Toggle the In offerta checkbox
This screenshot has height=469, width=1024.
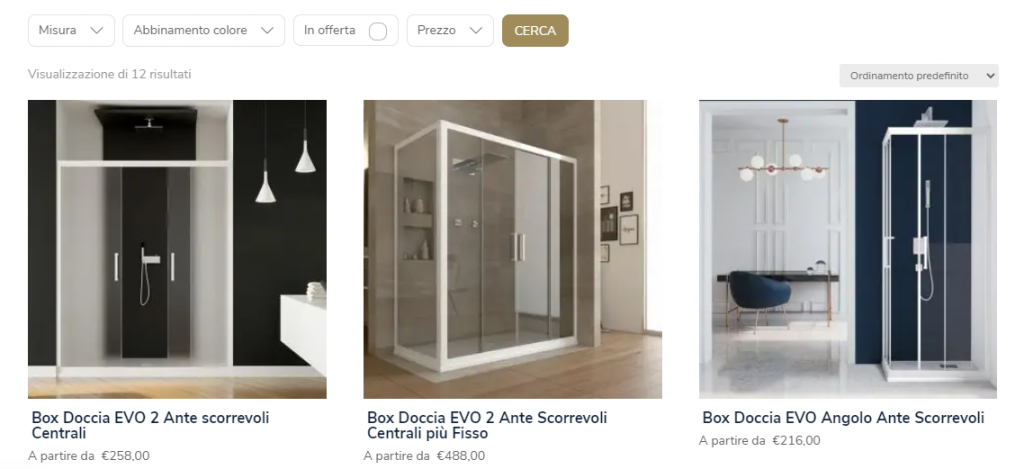click(x=377, y=31)
